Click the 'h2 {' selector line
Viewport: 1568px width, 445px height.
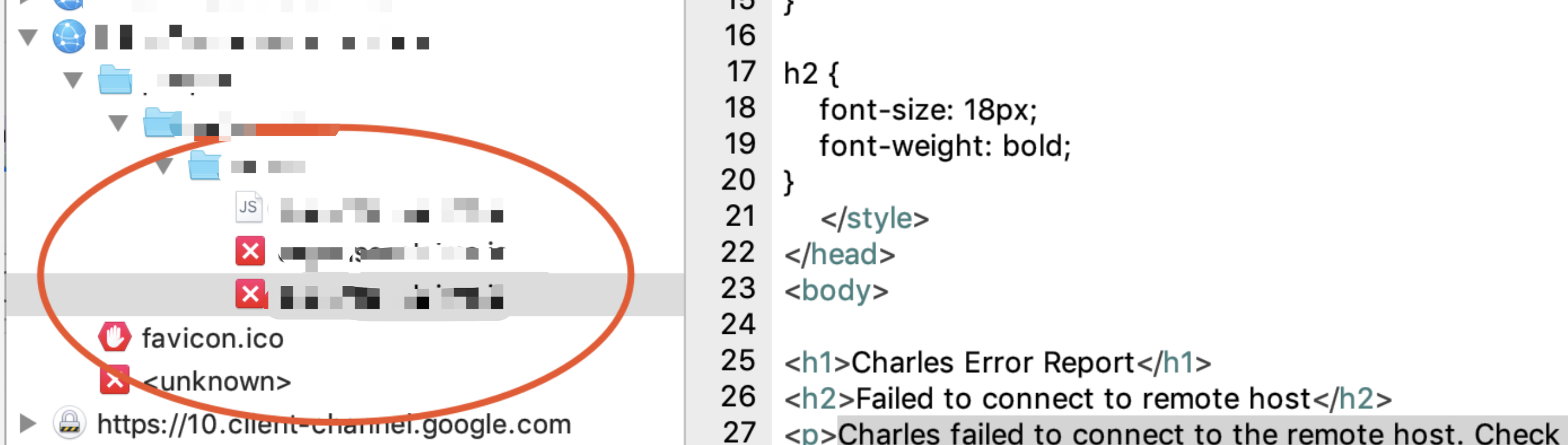click(x=811, y=74)
